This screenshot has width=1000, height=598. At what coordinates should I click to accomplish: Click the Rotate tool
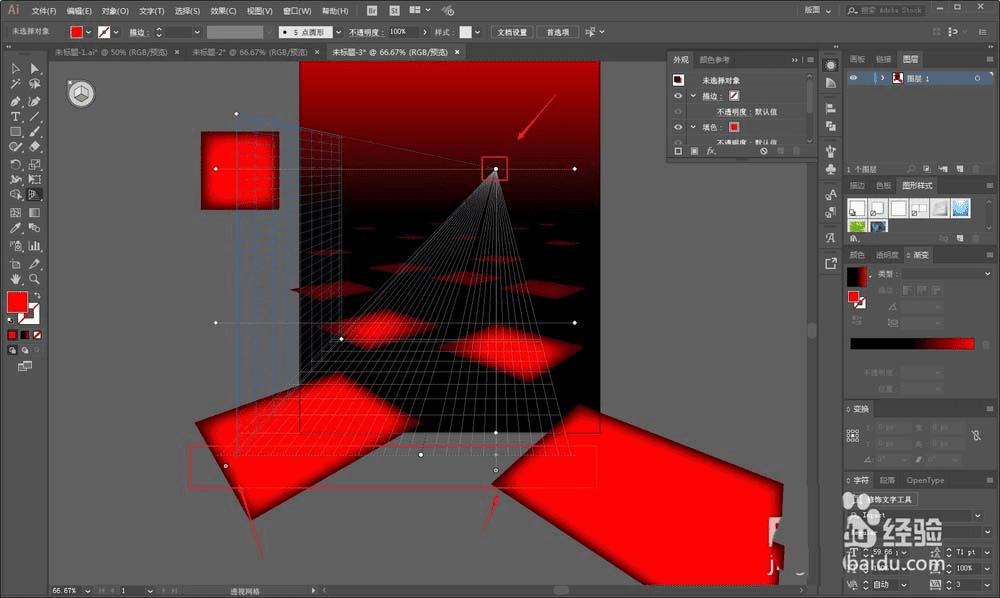click(16, 164)
